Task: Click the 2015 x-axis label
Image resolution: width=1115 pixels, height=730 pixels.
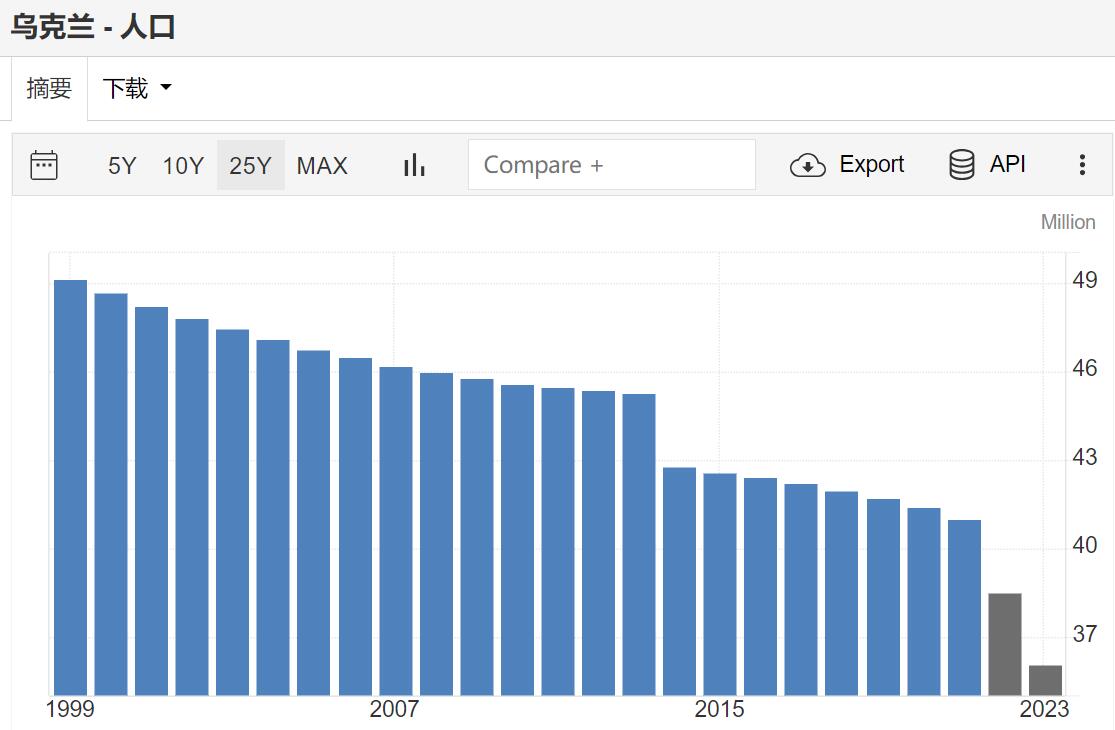Action: [719, 709]
